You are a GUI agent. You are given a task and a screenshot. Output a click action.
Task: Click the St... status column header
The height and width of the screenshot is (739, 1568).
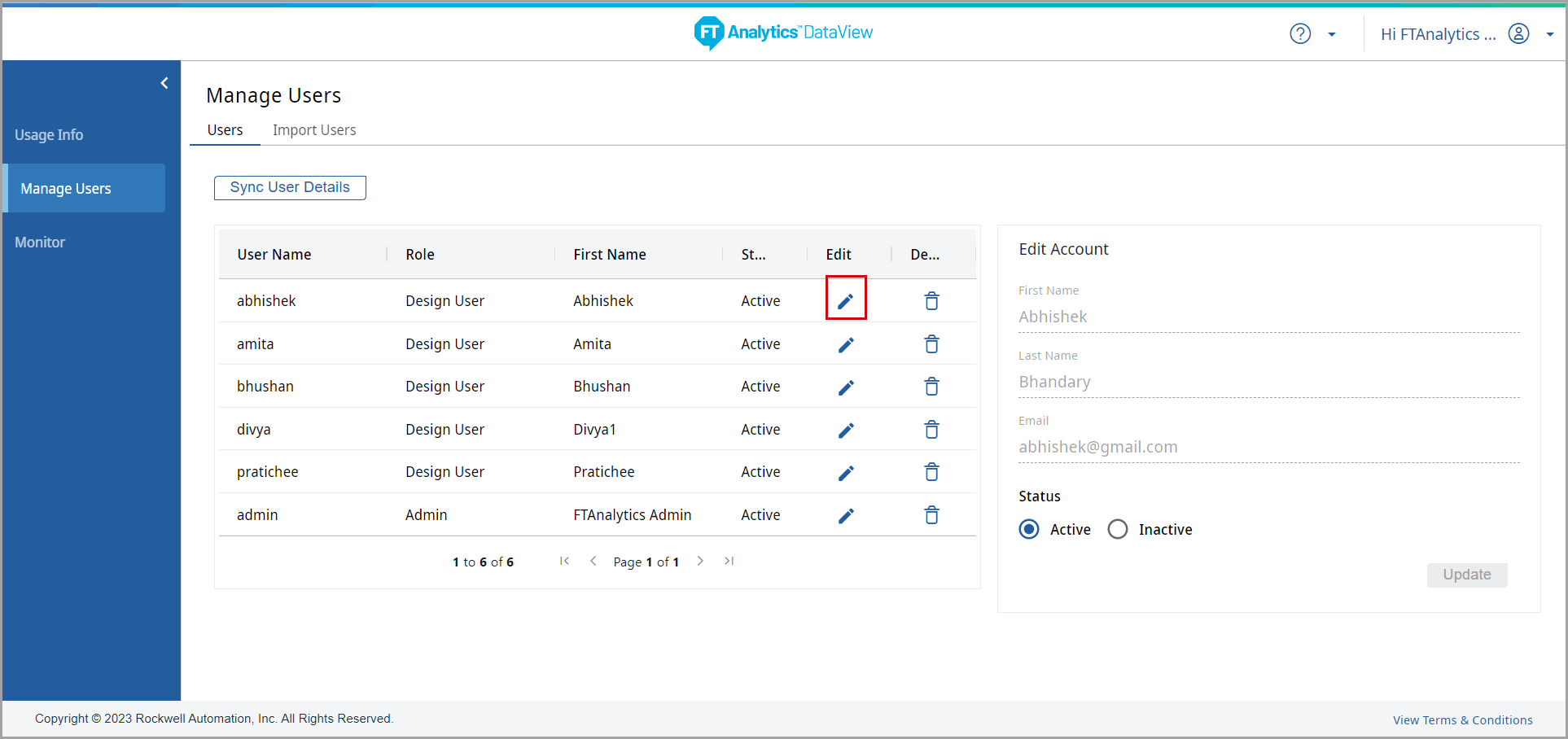click(753, 255)
